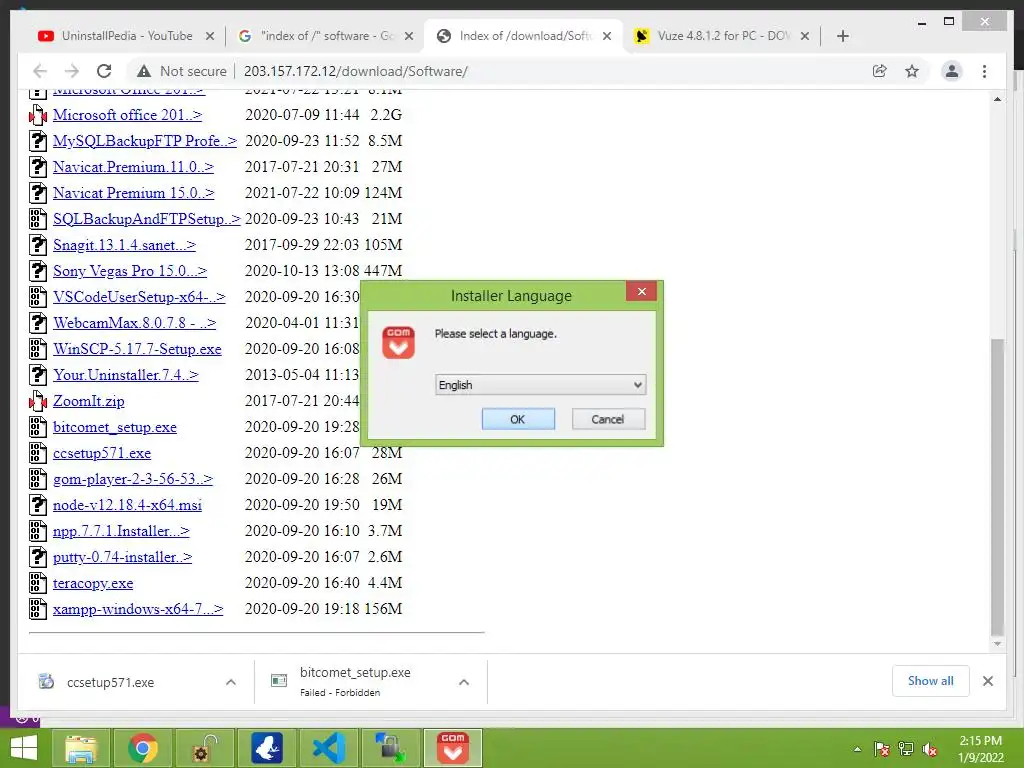Expand bitcomet_setup.exe download options chevron
Viewport: 1024px width, 768px height.
464,682
